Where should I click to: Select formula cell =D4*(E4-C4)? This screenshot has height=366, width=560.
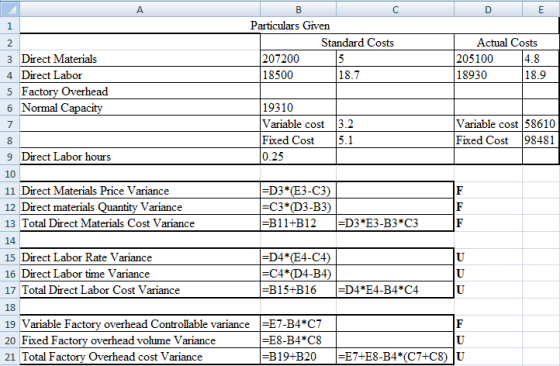[x=298, y=257]
